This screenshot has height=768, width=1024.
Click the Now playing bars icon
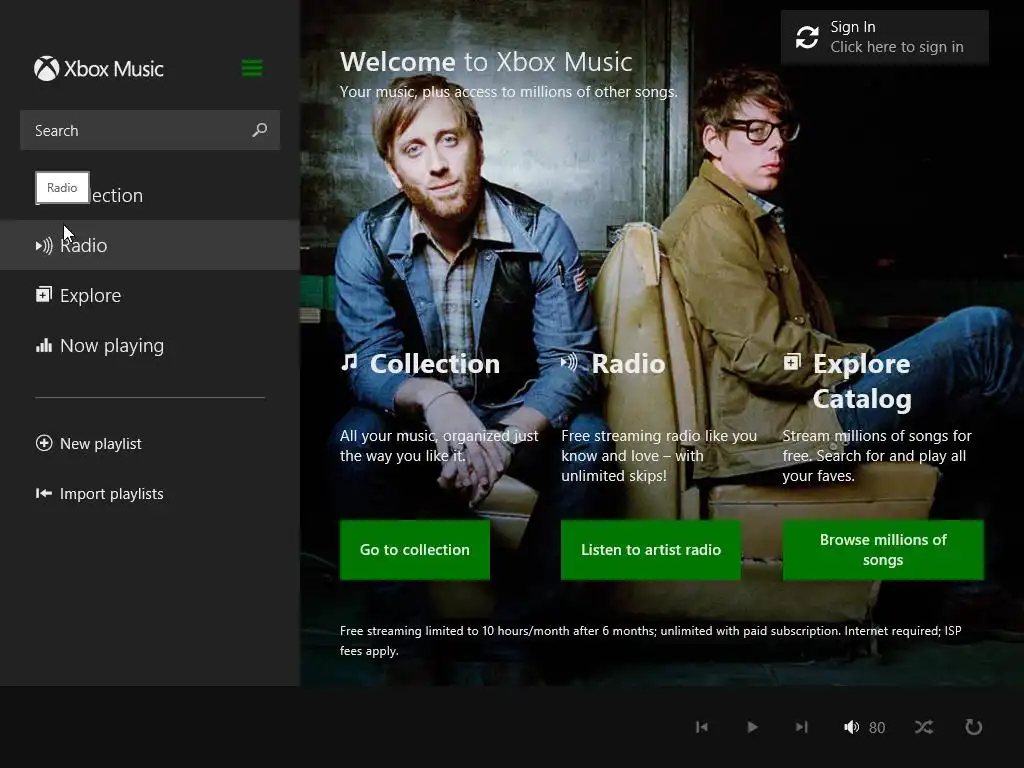(44, 345)
